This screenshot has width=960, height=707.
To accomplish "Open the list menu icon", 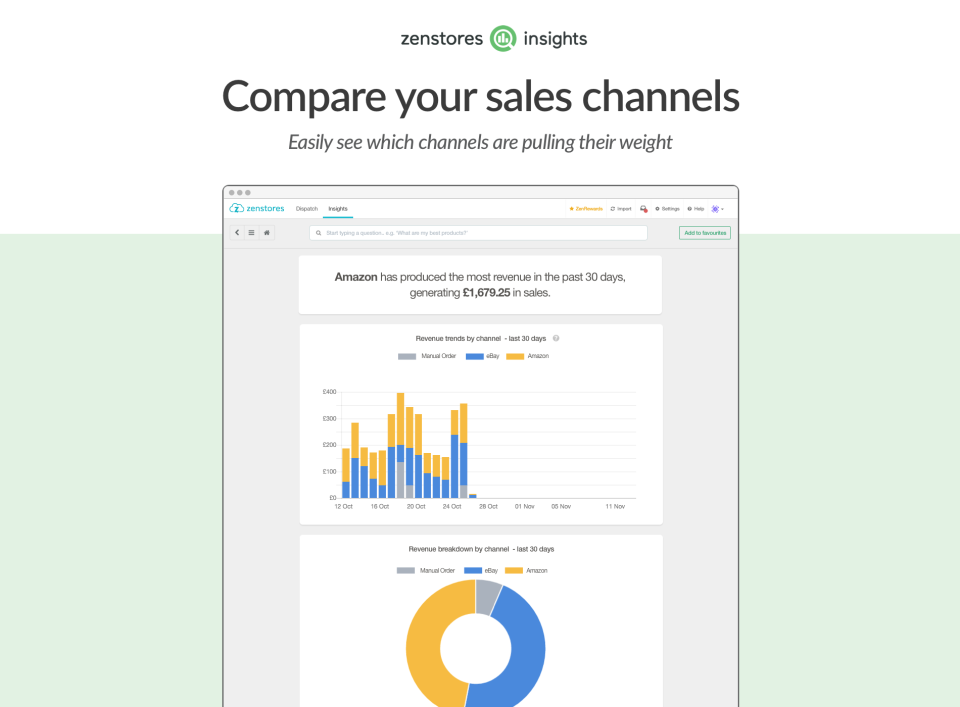I will pos(252,233).
